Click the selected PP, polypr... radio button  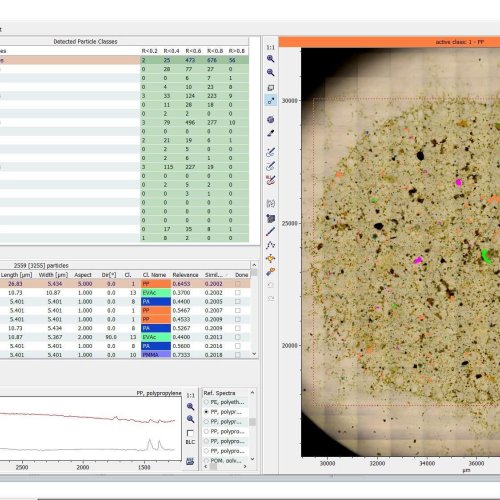coord(206,412)
